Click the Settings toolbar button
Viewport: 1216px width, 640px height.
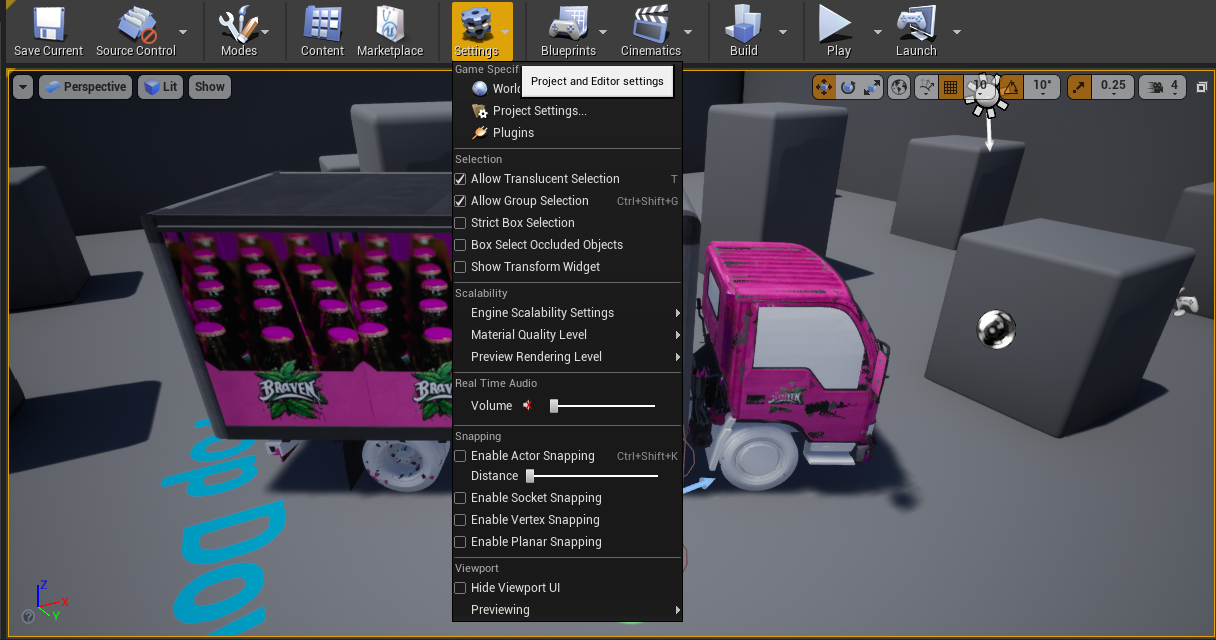(476, 30)
